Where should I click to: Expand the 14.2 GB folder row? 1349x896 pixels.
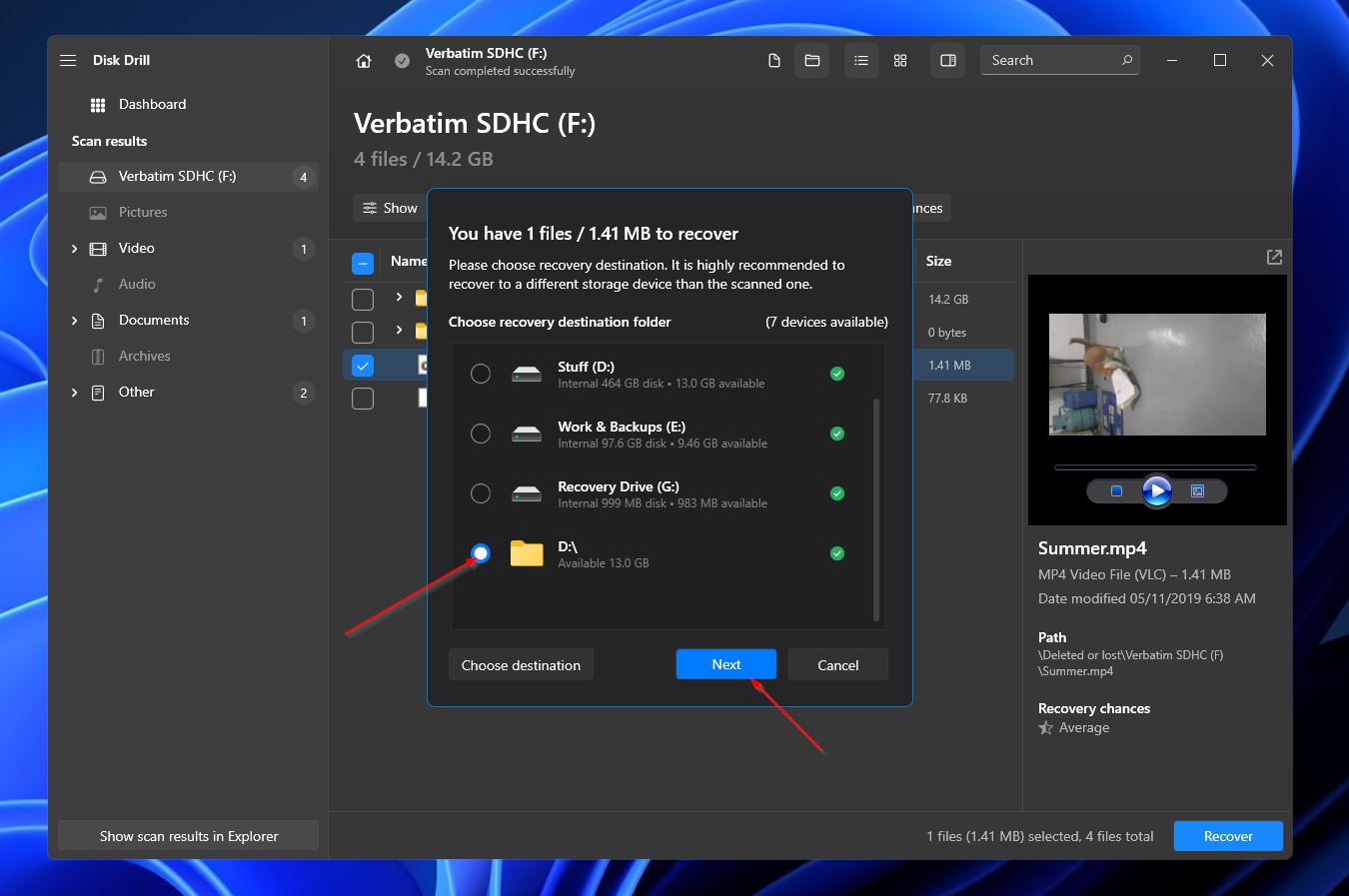click(x=399, y=298)
